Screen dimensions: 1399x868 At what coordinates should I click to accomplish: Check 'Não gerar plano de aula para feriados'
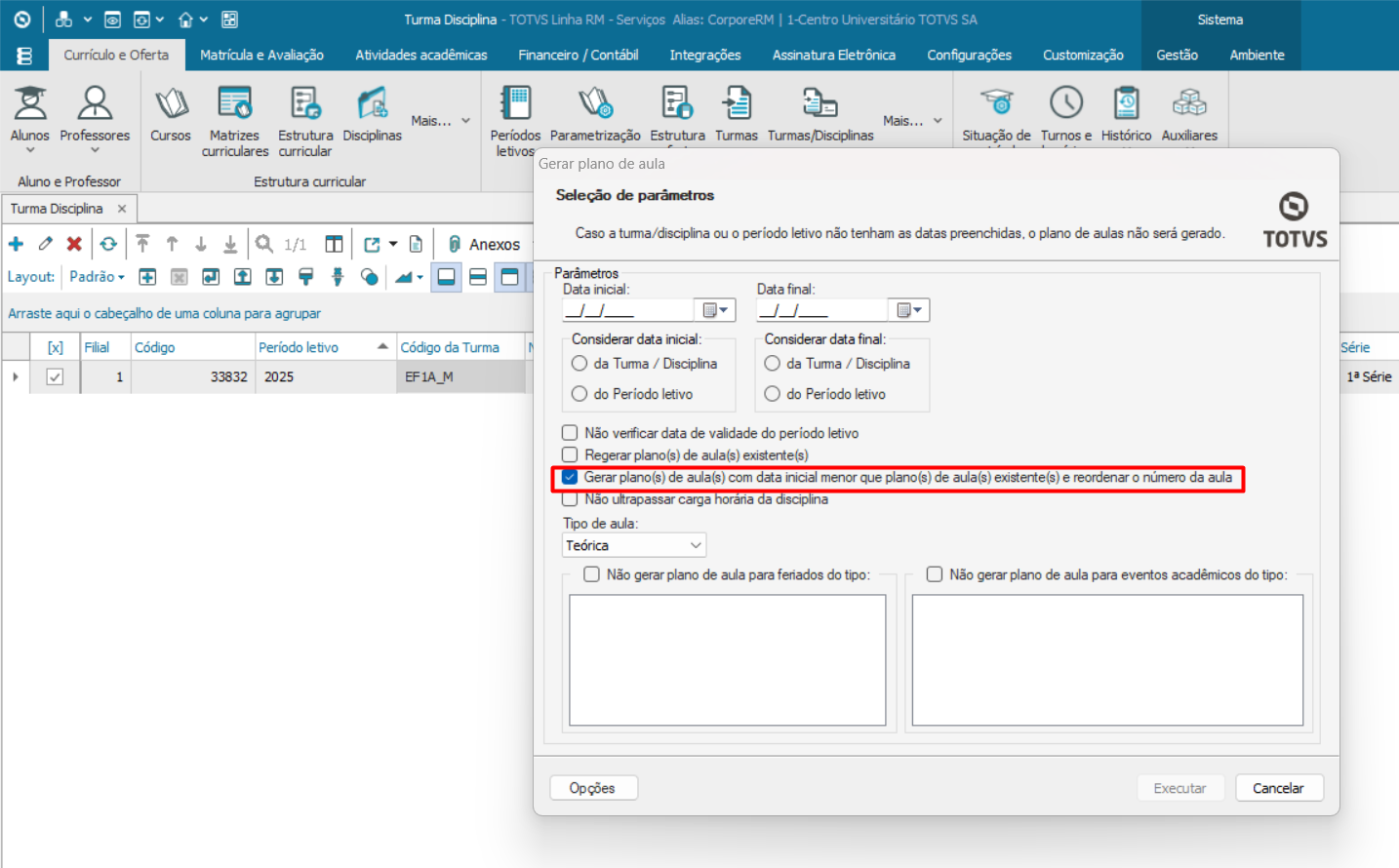point(591,574)
